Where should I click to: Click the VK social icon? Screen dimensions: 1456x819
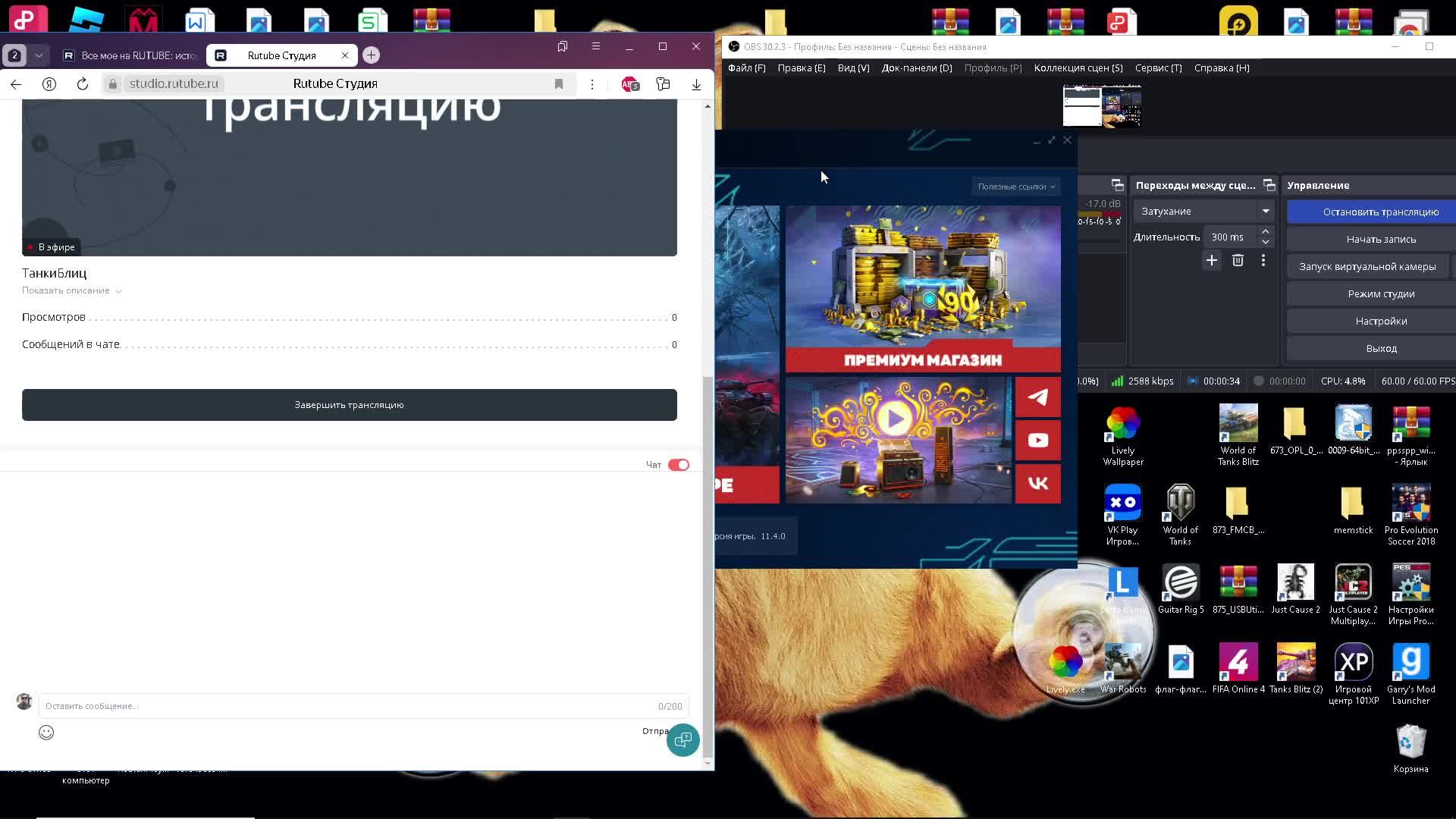point(1037,484)
